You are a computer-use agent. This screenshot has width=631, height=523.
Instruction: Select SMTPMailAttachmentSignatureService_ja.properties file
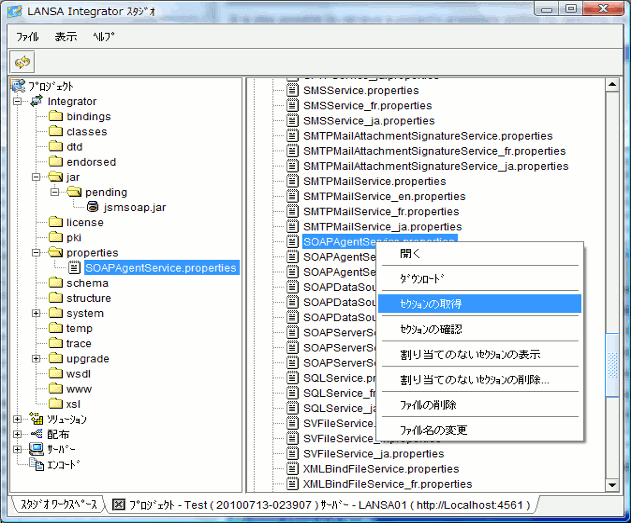pyautogui.click(x=436, y=166)
